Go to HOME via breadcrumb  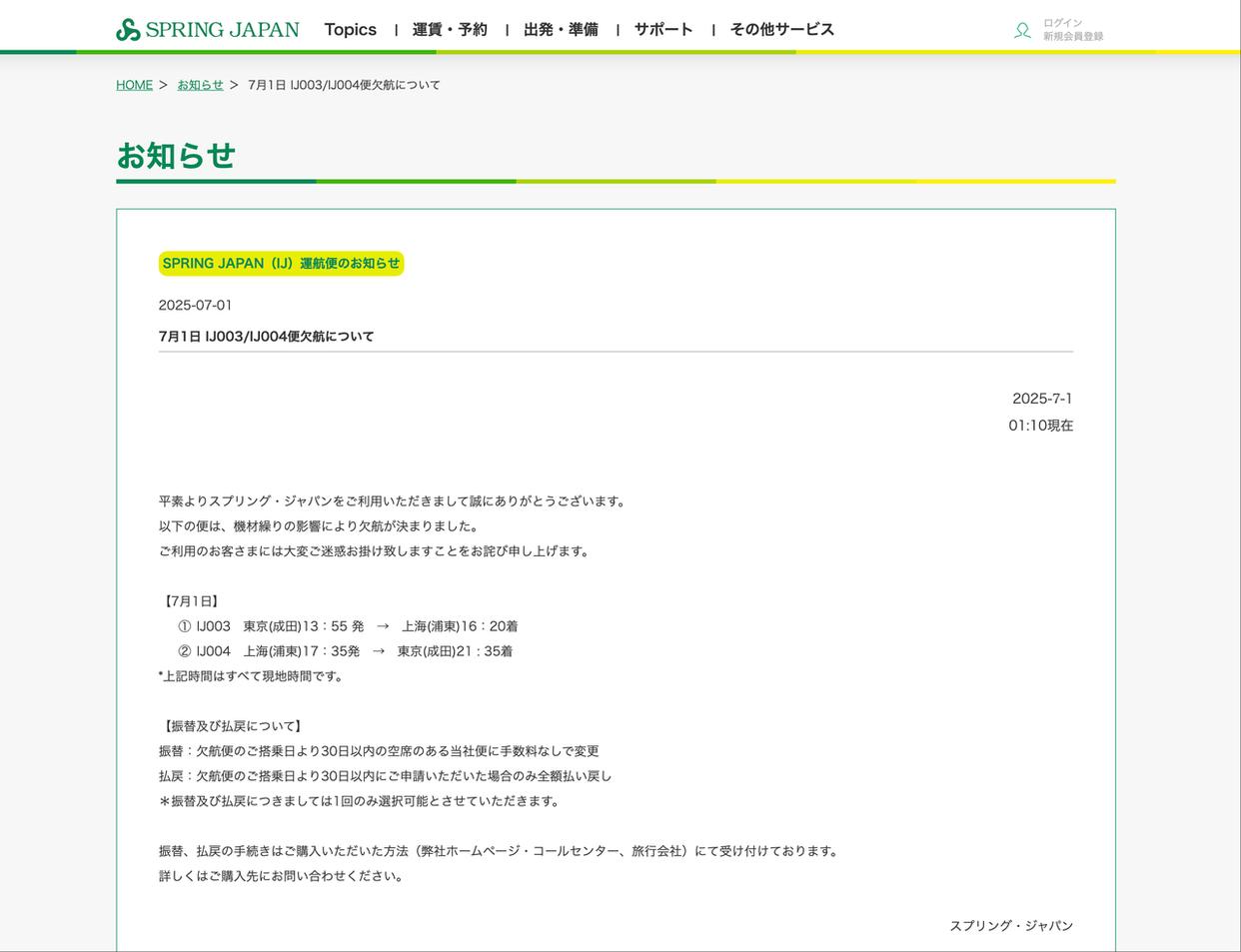(134, 85)
